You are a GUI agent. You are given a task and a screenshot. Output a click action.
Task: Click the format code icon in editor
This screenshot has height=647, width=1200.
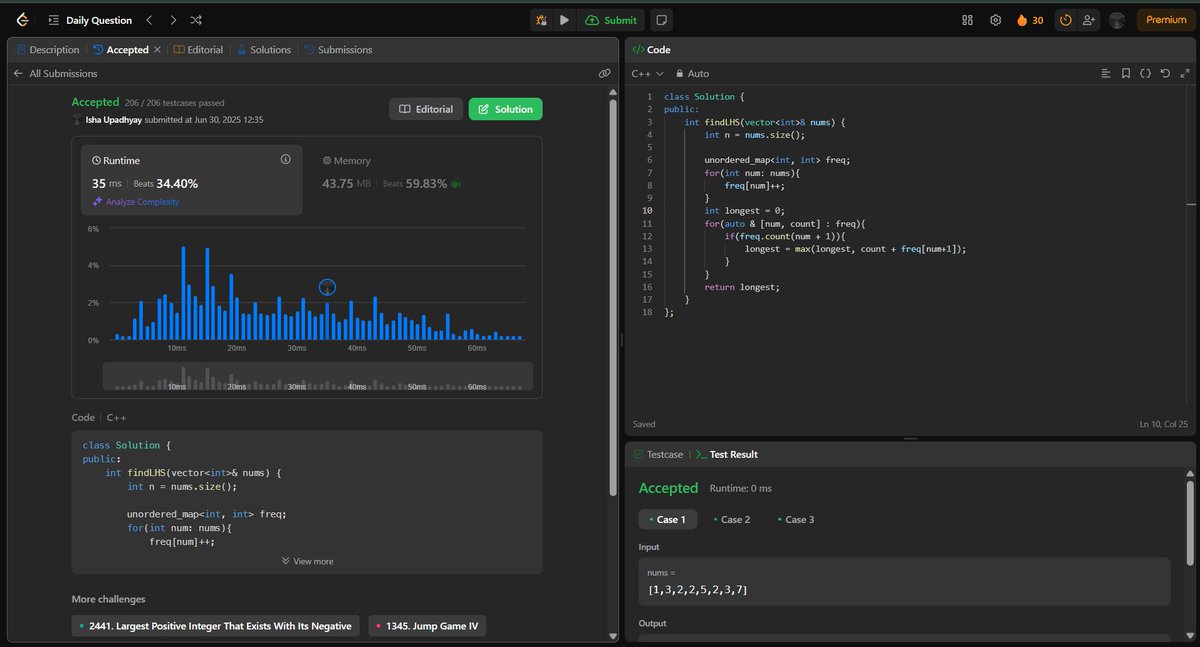[x=1106, y=73]
